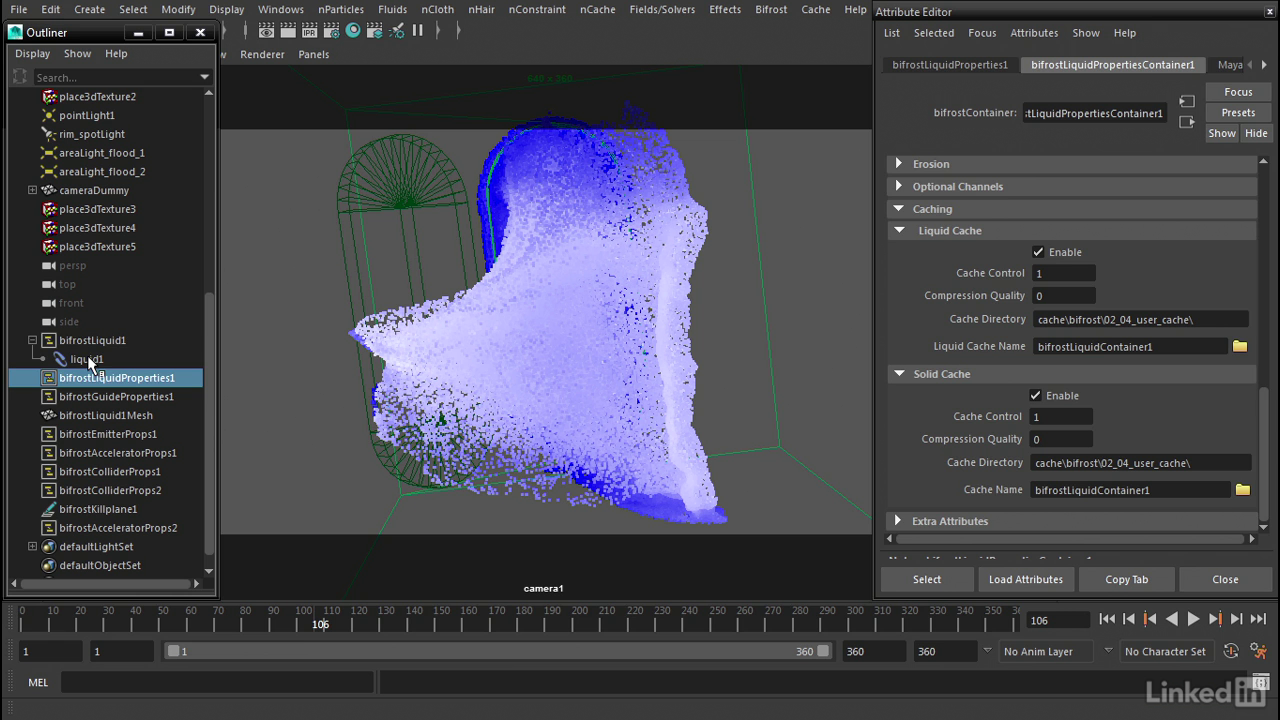Expand the cameraDummy tree node
Viewport: 1280px width, 720px height.
[32, 190]
